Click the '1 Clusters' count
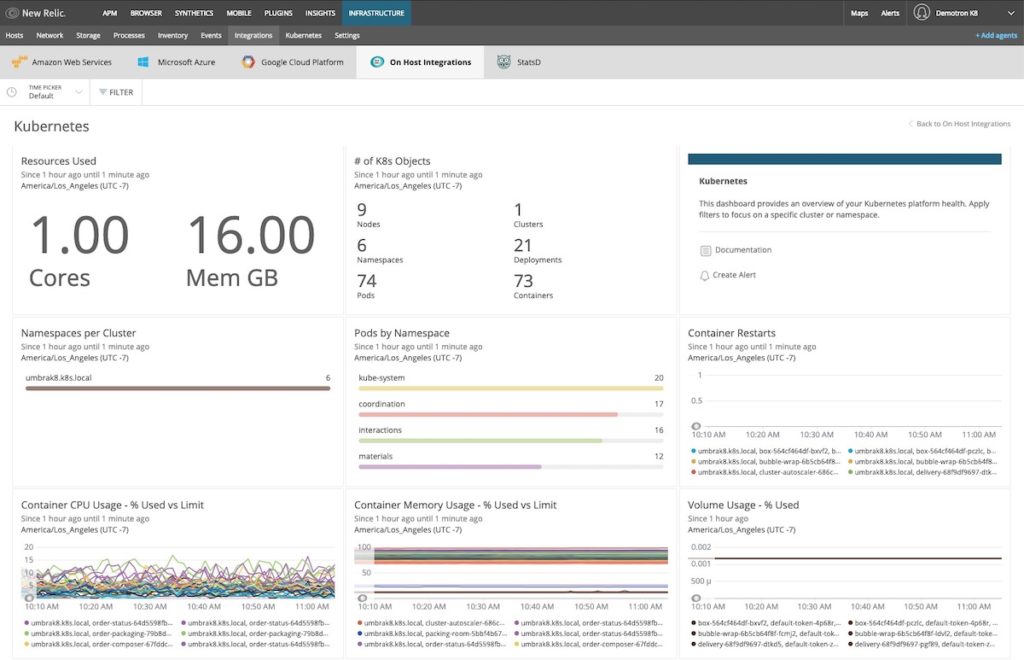Image resolution: width=1024 pixels, height=660 pixels. (528, 215)
